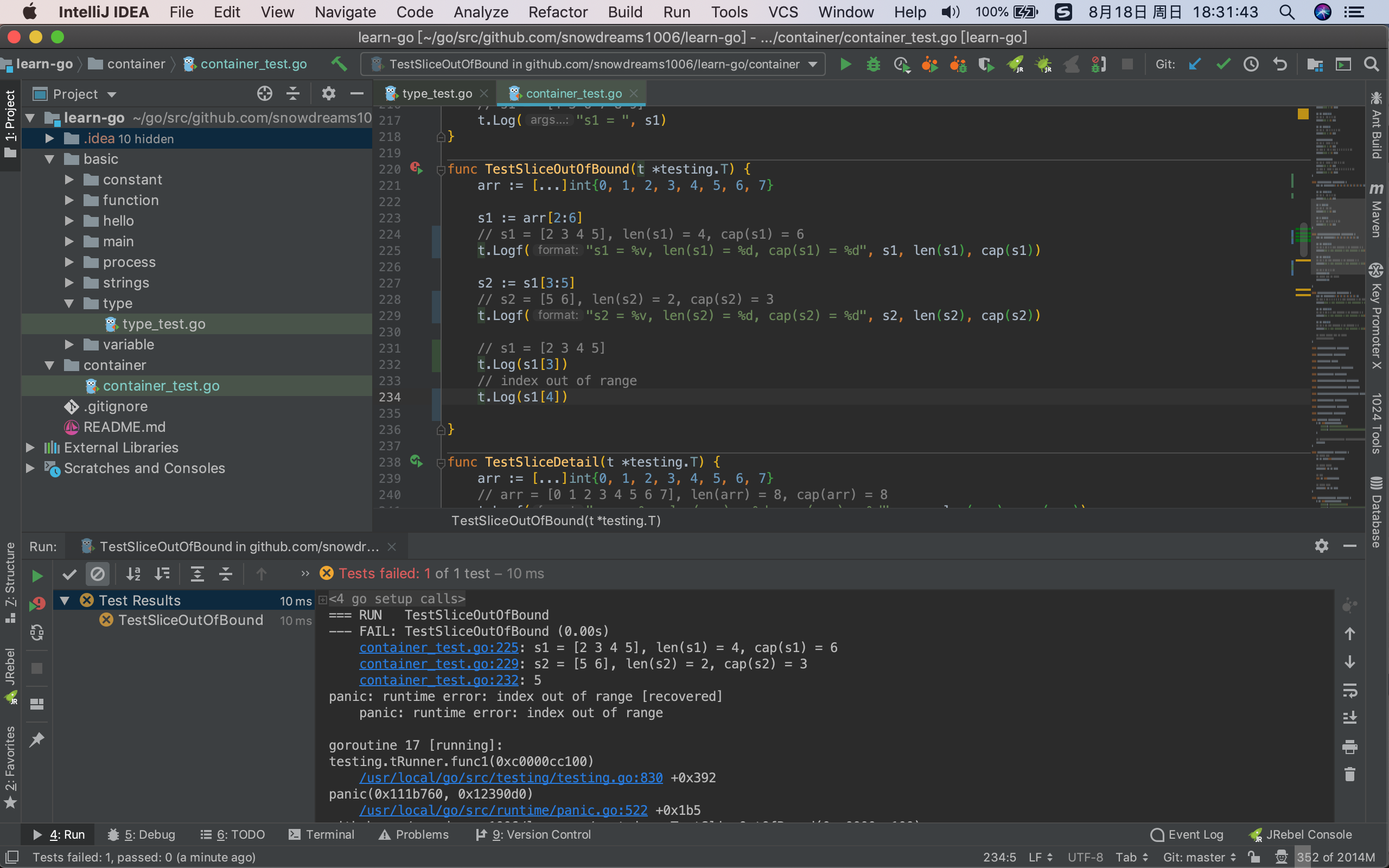Screen dimensions: 1389x868
Task: Rerun failed tests in the Run panel
Action: click(x=37, y=604)
